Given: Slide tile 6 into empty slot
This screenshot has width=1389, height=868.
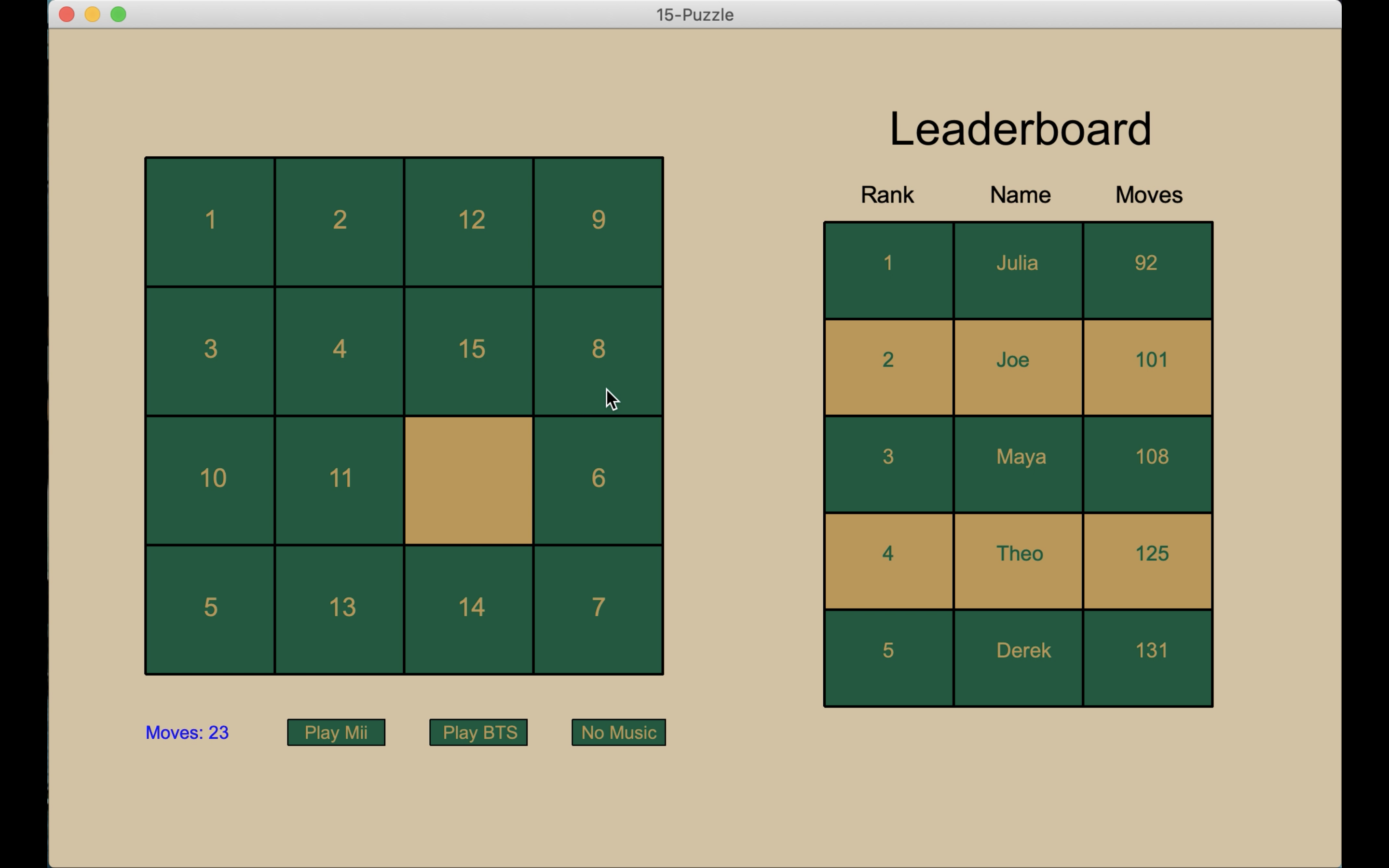Looking at the screenshot, I should point(598,480).
